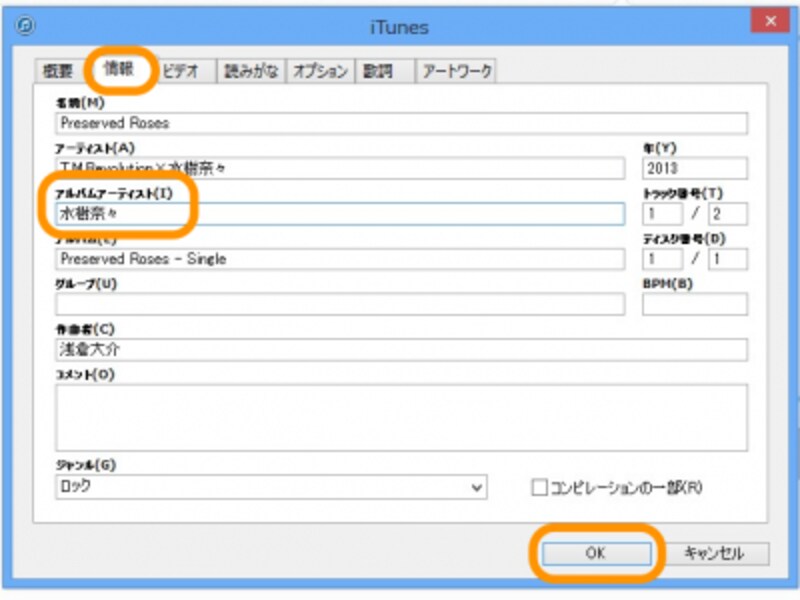This screenshot has width=800, height=600.
Task: Click the artist field T.M.Revolution×水樹奈々
Action: [340, 168]
